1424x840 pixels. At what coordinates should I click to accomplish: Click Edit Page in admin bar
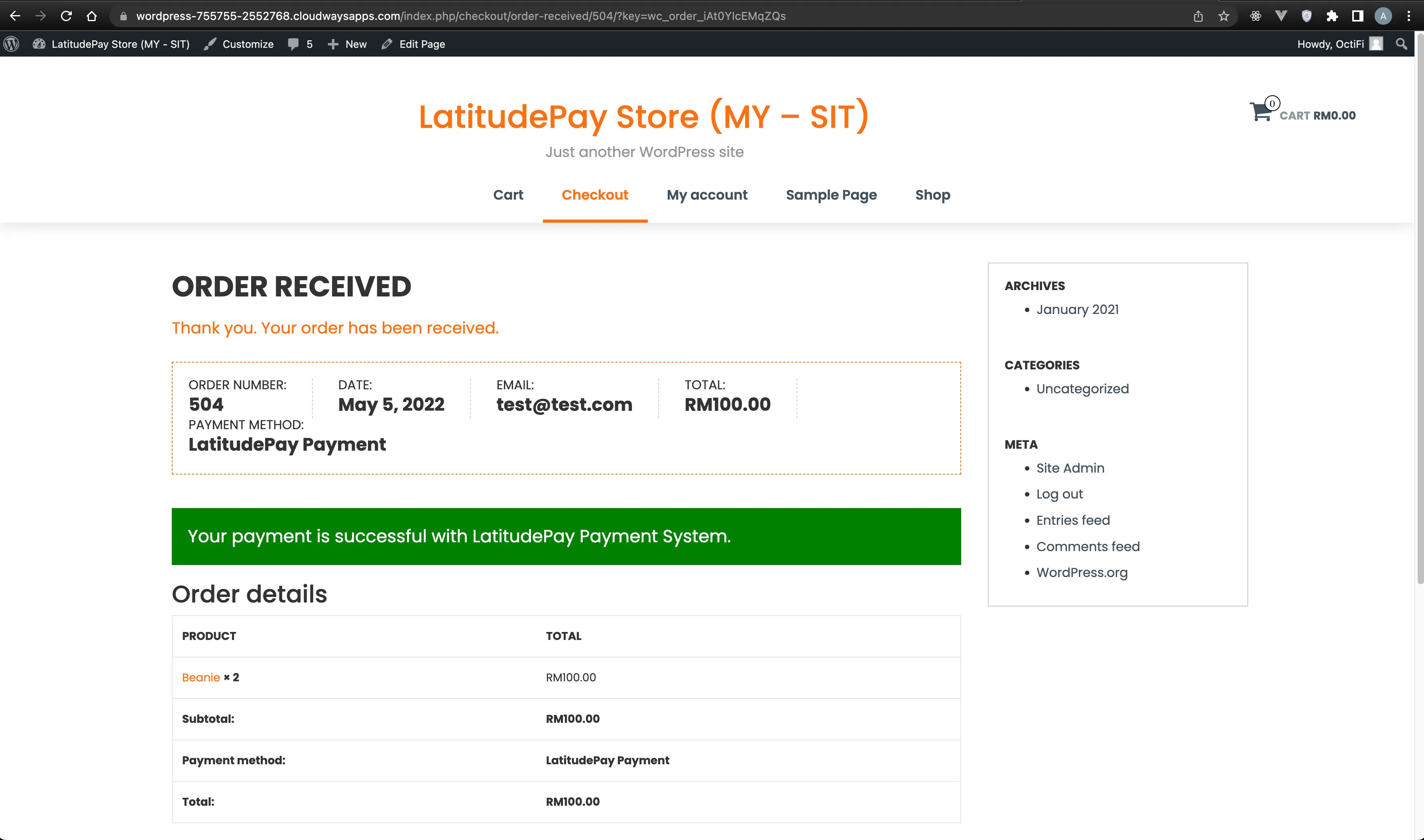(x=413, y=44)
